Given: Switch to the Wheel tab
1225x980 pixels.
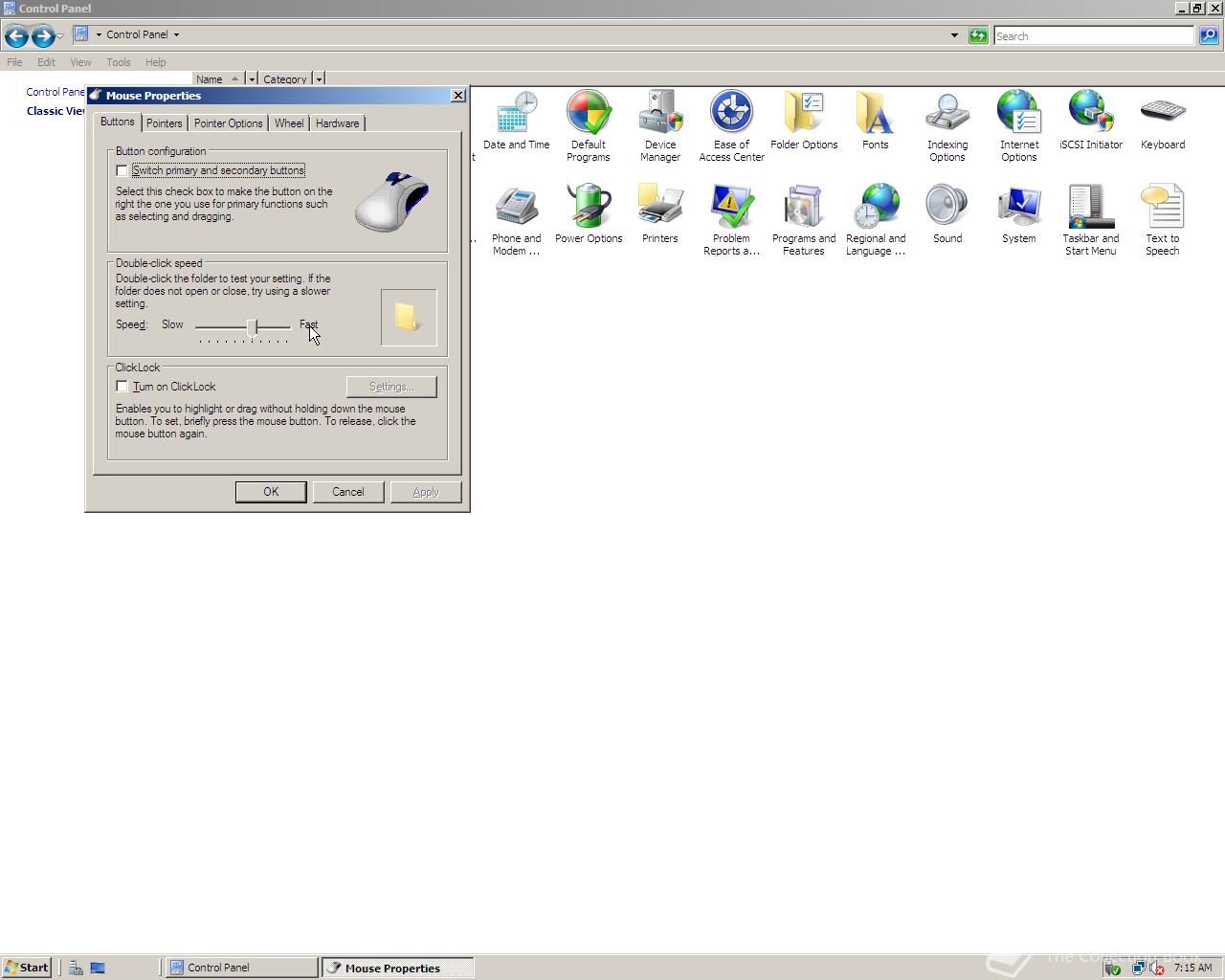Looking at the screenshot, I should 289,123.
